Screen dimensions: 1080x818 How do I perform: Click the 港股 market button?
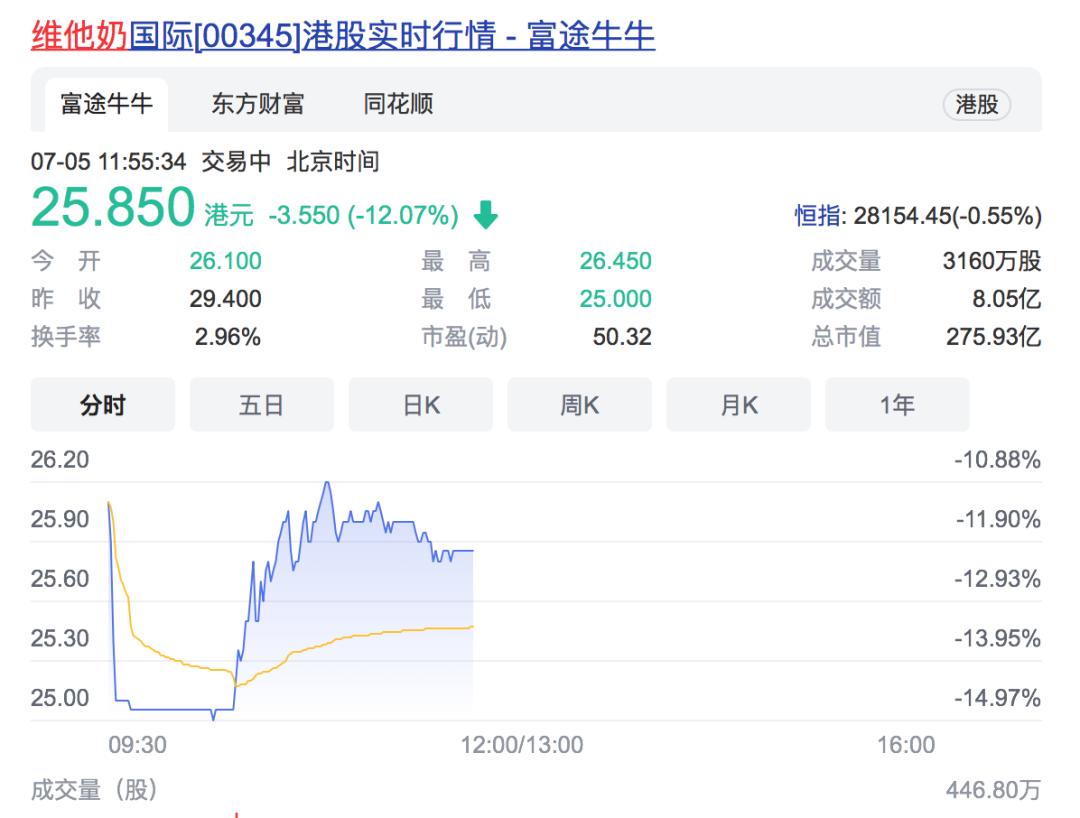click(977, 104)
